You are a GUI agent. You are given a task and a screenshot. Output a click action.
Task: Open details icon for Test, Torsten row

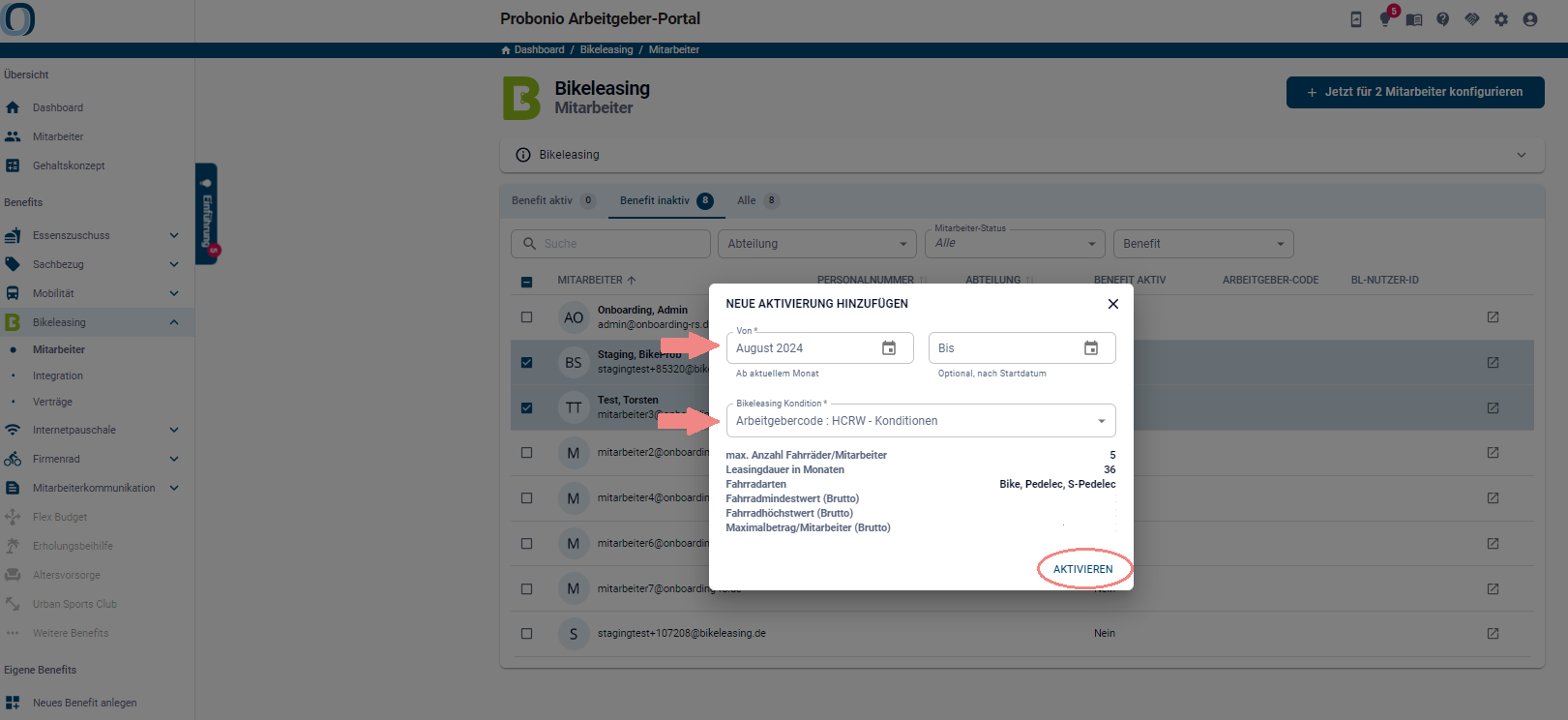(1493, 408)
